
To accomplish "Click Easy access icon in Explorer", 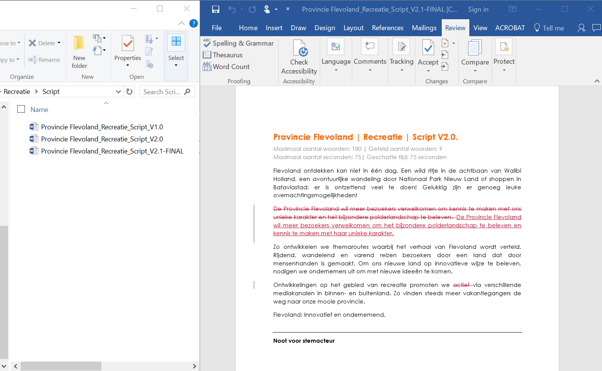I will point(99,51).
